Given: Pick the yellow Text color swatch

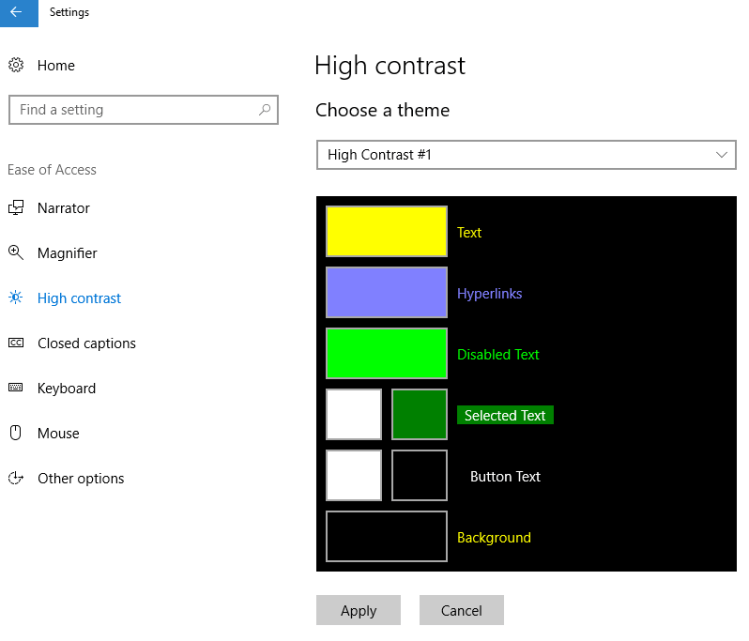Looking at the screenshot, I should coord(386,232).
